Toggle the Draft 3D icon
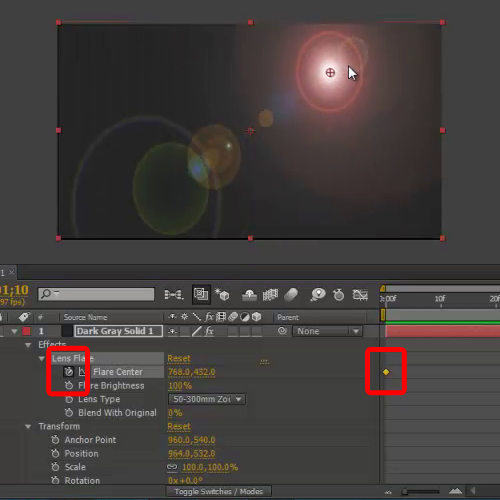500x500 pixels. pyautogui.click(x=222, y=295)
